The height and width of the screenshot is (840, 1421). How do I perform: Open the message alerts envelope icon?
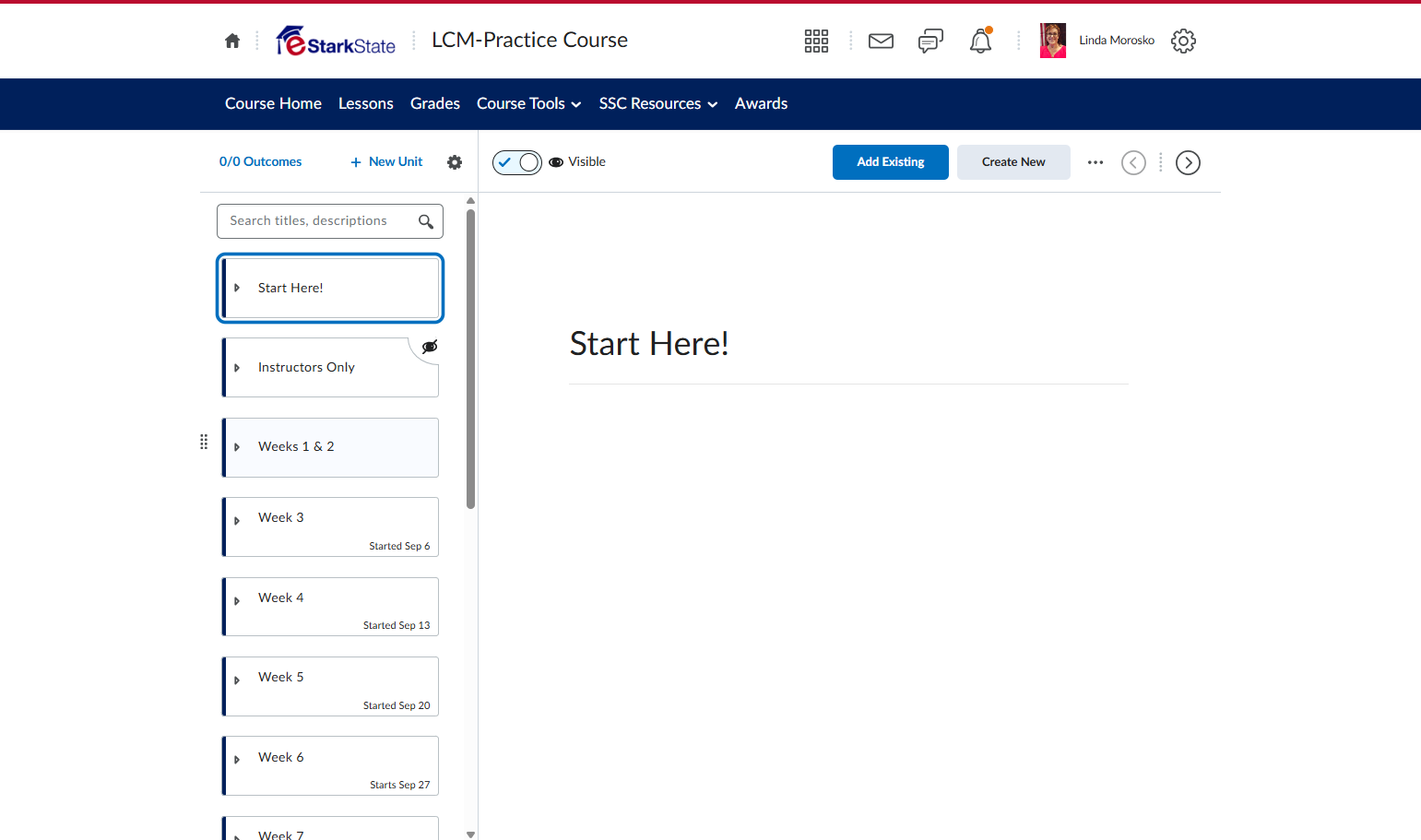pos(881,41)
